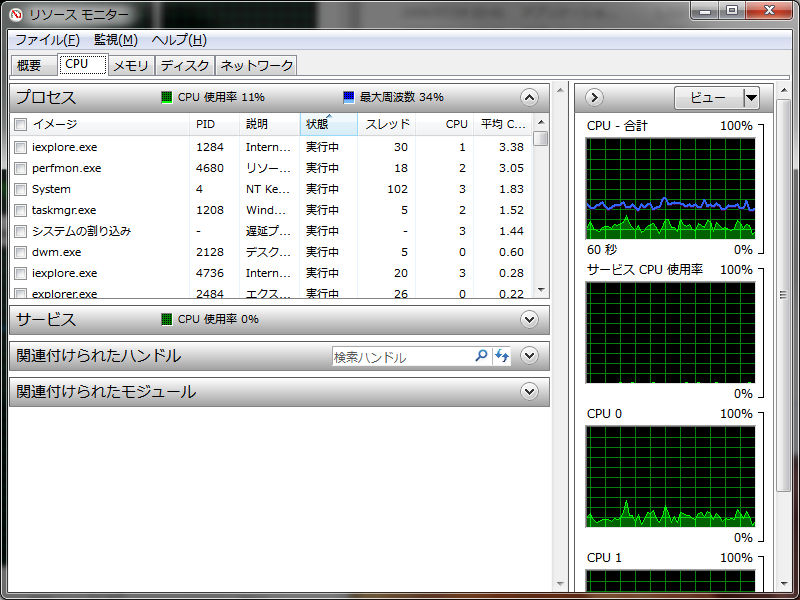Image resolution: width=800 pixels, height=600 pixels.
Task: Switch to the ネットワーク tab
Action: 256,65
